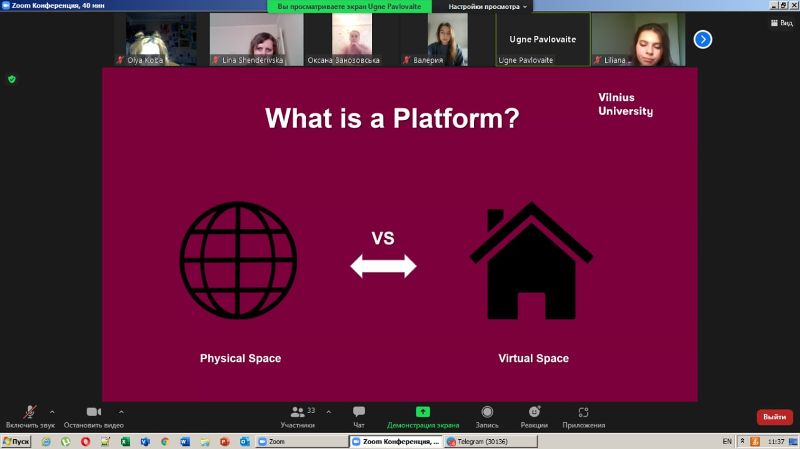
Task: Leave meeting with red Выйти button
Action: (x=774, y=417)
